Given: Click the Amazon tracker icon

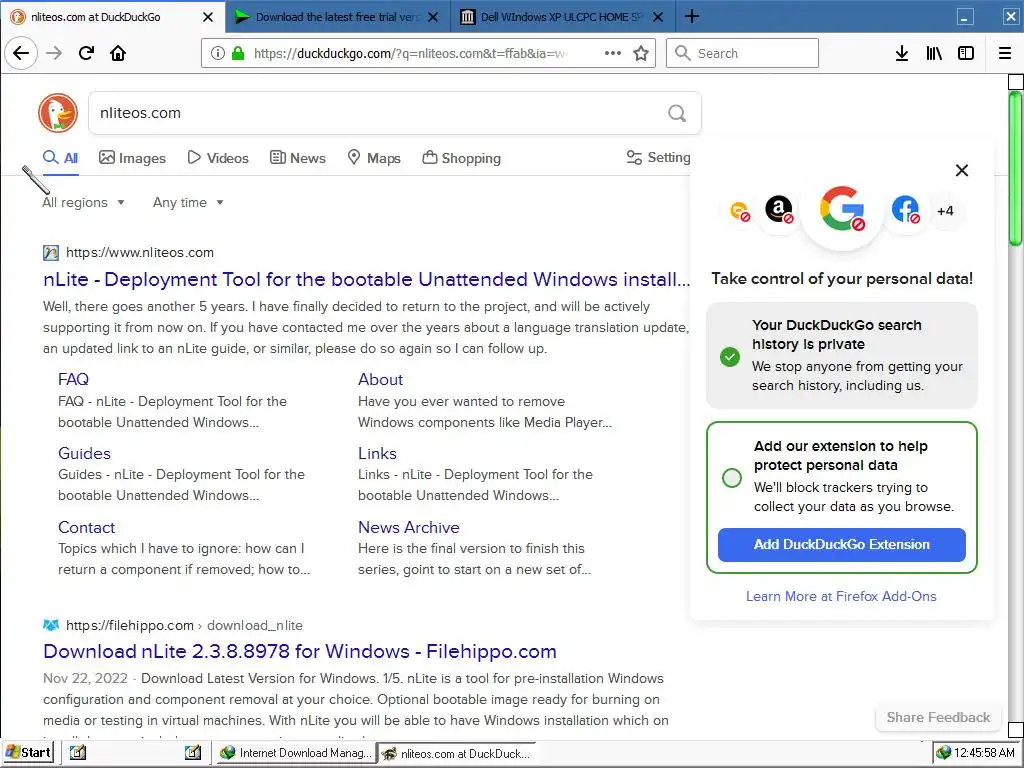Looking at the screenshot, I should pos(778,210).
